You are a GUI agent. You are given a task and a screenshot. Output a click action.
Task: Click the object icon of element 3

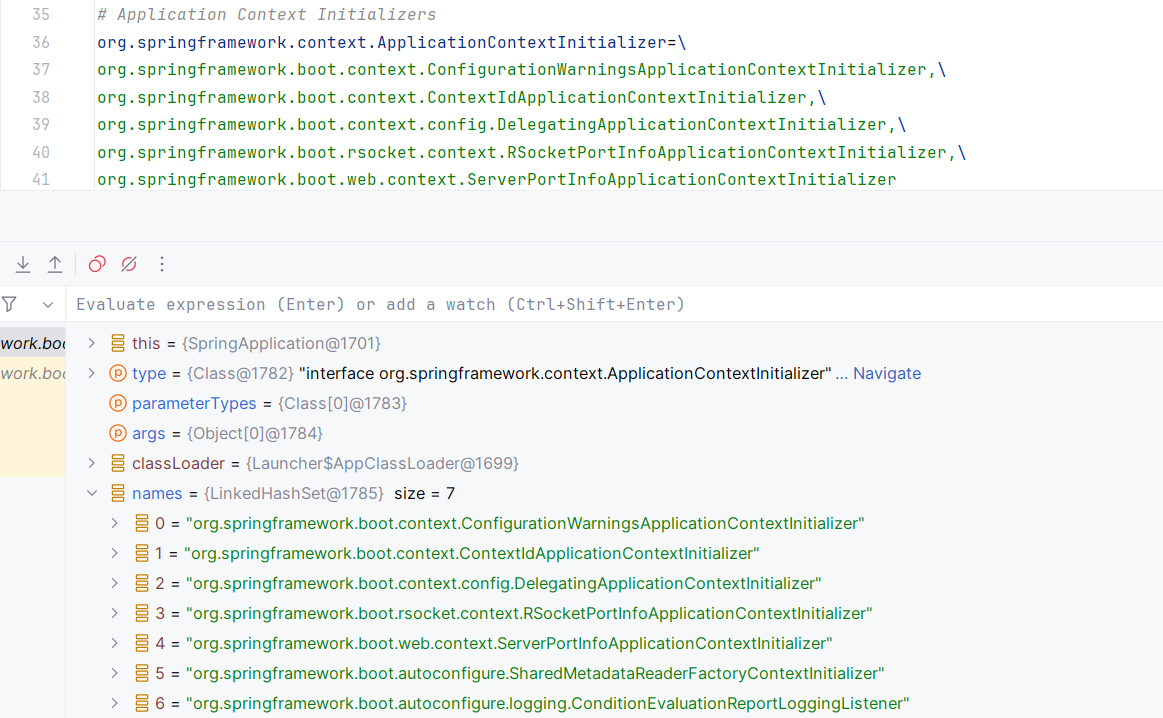click(142, 613)
